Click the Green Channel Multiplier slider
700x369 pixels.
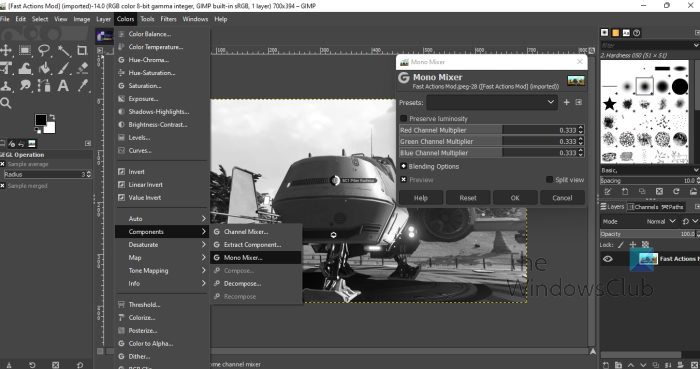pyautogui.click(x=492, y=141)
